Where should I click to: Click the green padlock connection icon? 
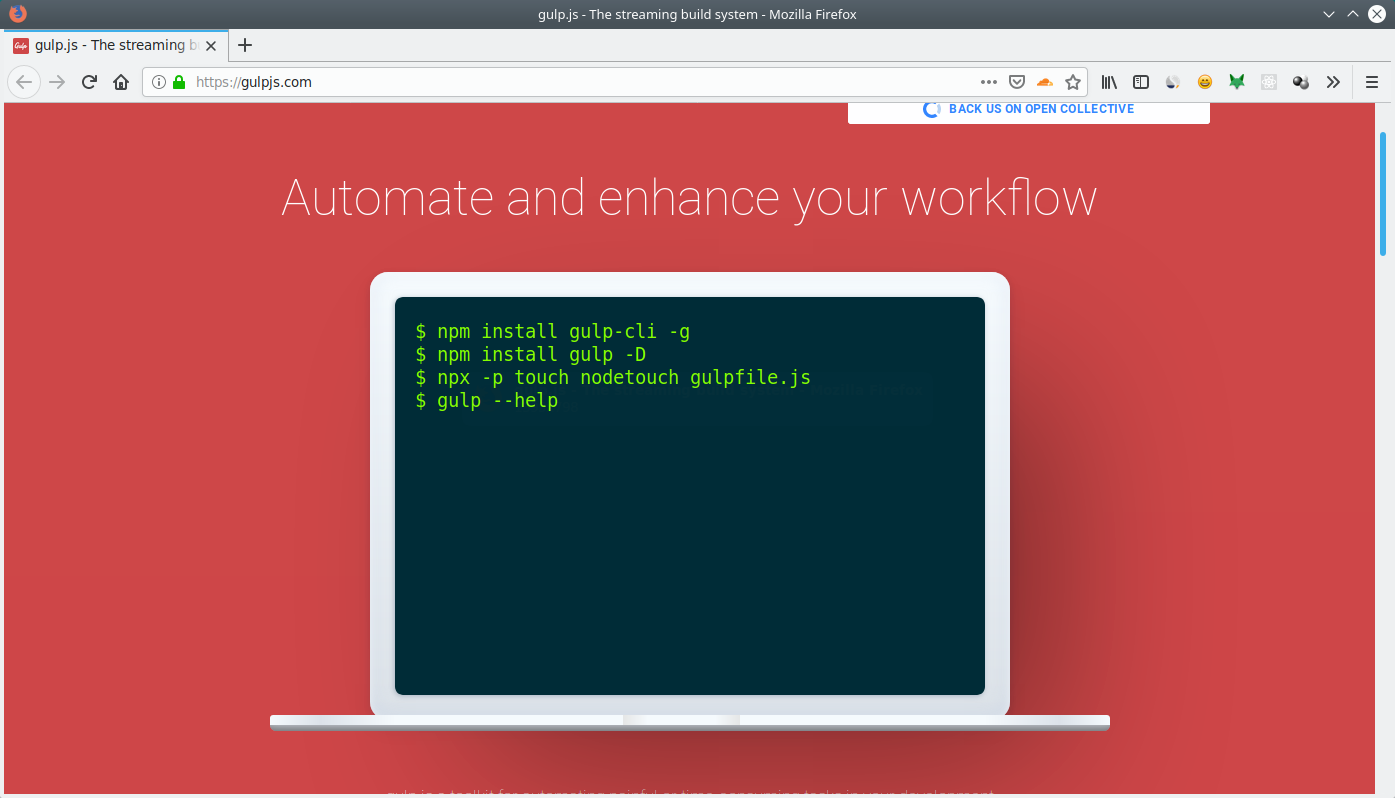point(179,82)
